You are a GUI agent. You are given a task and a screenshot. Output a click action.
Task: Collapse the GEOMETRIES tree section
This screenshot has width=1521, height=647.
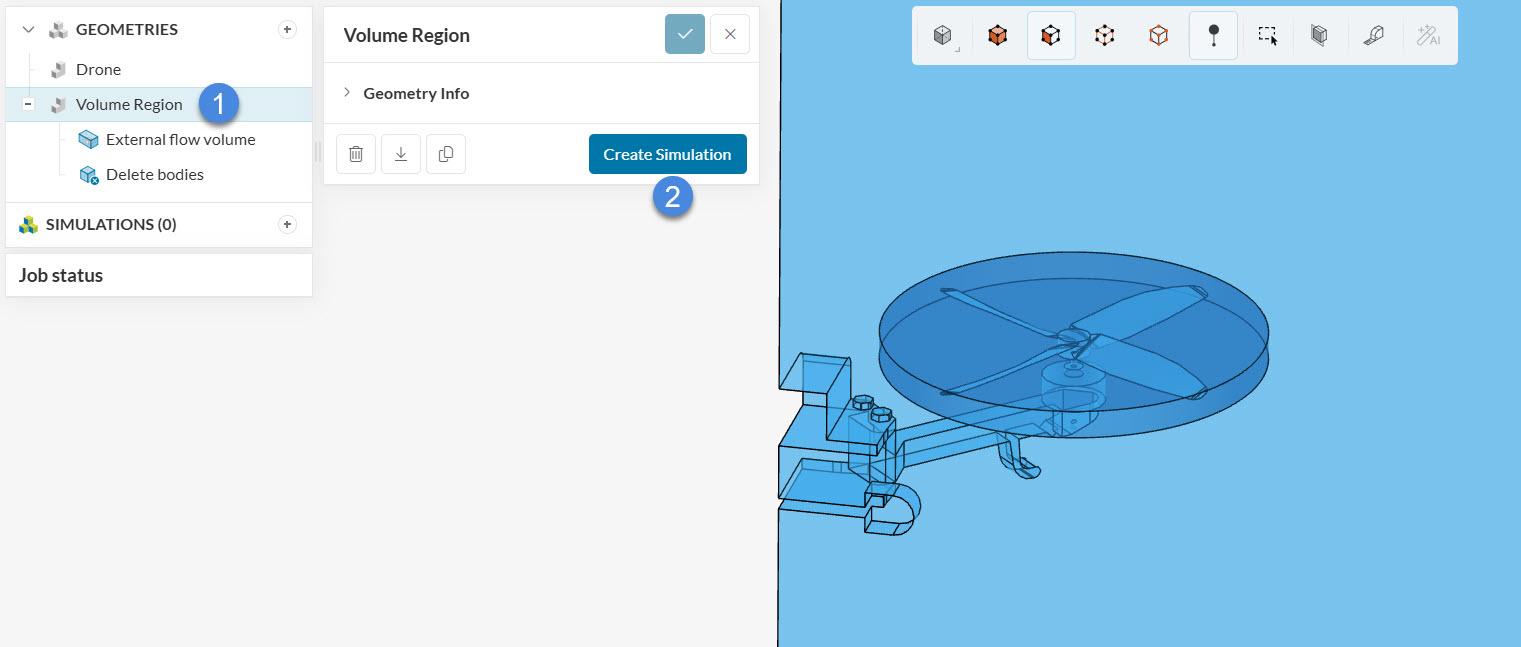point(28,29)
